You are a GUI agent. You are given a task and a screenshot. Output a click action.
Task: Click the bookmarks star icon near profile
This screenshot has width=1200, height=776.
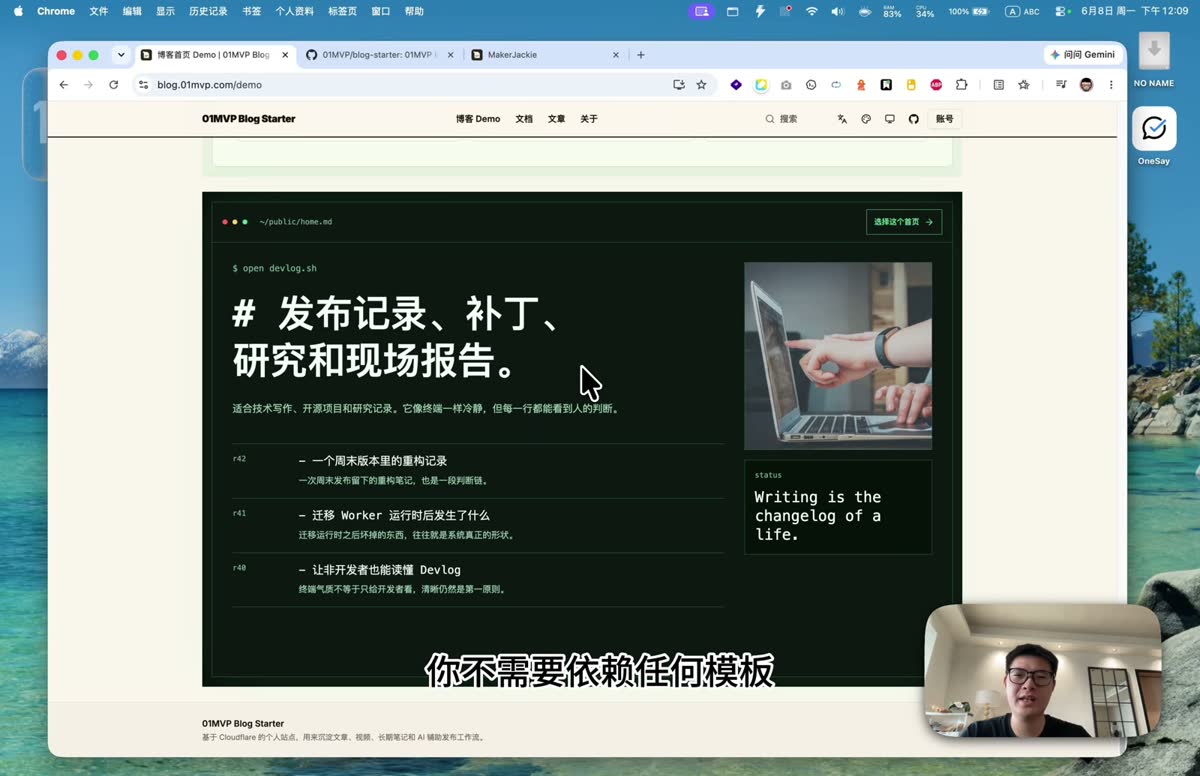pos(1023,85)
